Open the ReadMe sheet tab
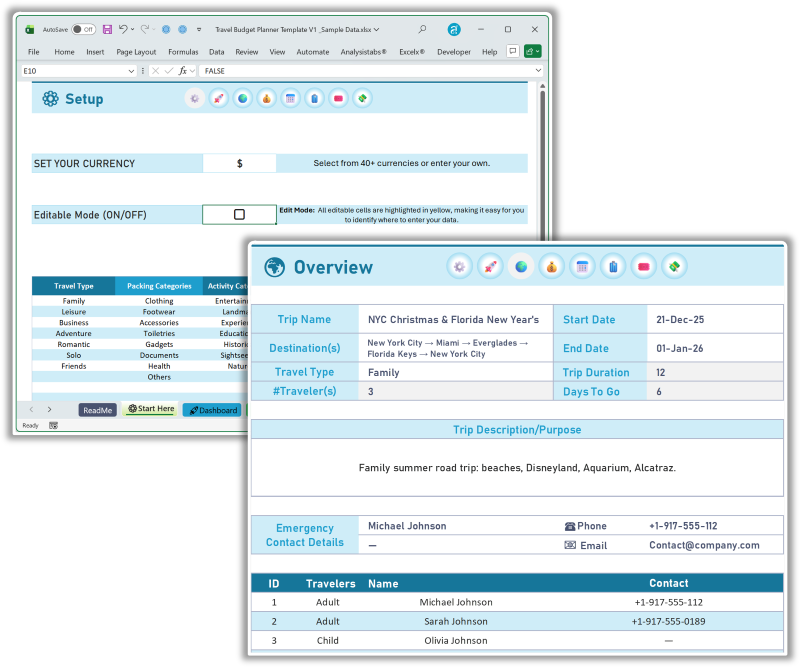Viewport: 800px width, 667px height. point(97,410)
